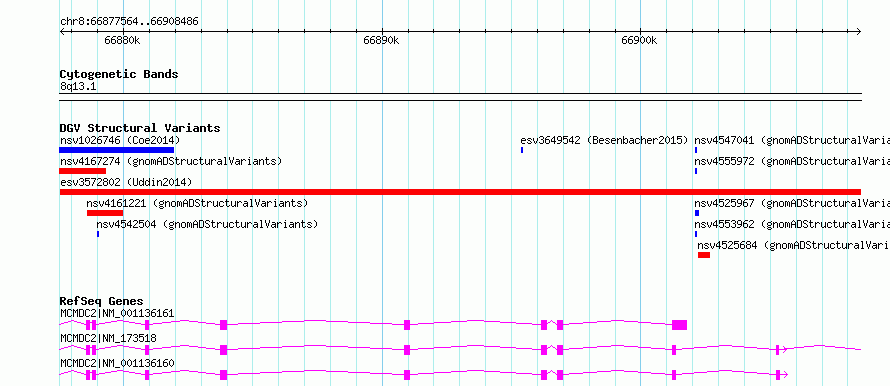The height and width of the screenshot is (386, 890).
Task: Select the 8q13.1 band label
Action: tap(78, 86)
